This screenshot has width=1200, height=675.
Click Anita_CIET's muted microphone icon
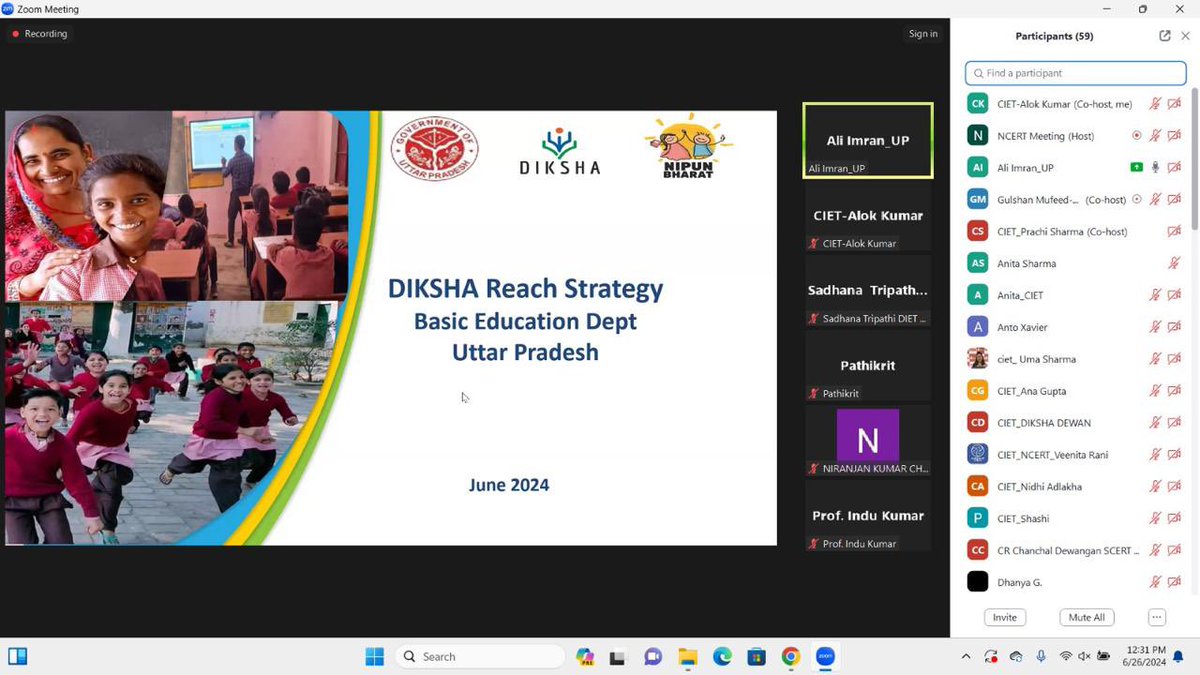[x=1155, y=296]
